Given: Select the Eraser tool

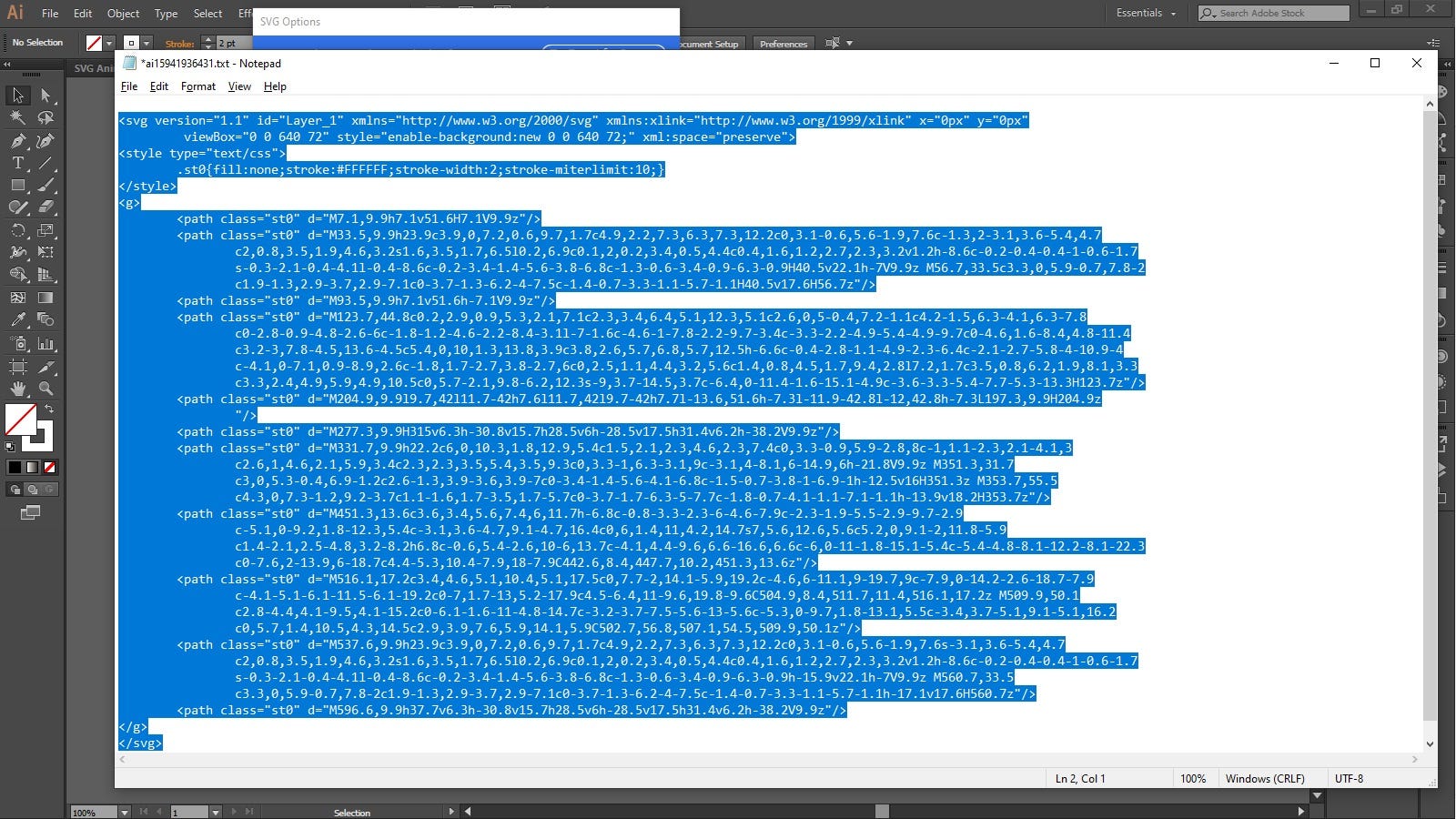Looking at the screenshot, I should [x=45, y=207].
